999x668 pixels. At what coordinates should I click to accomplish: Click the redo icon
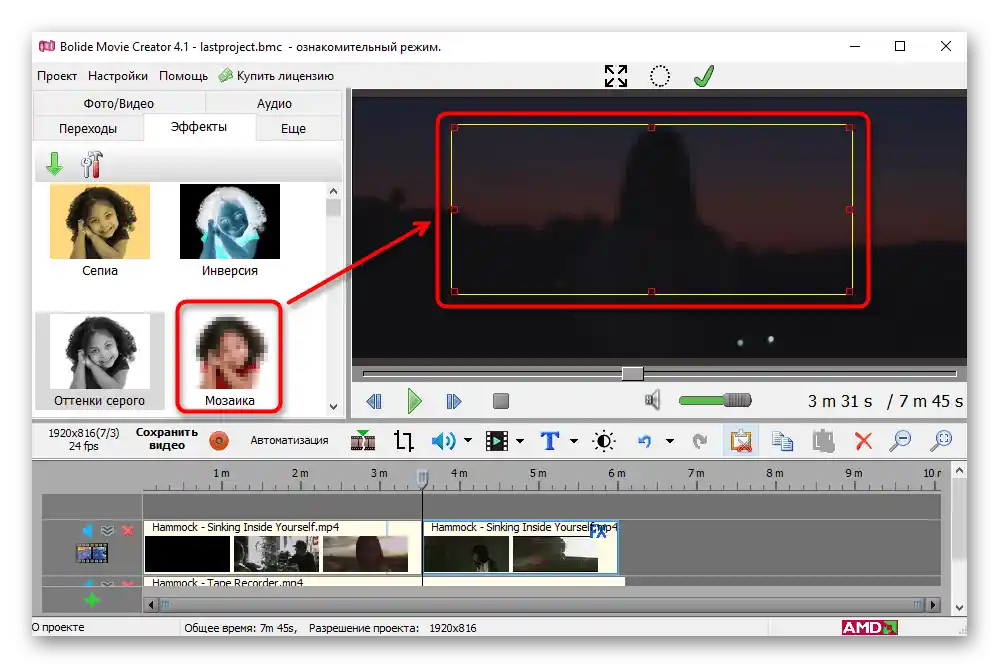(700, 440)
